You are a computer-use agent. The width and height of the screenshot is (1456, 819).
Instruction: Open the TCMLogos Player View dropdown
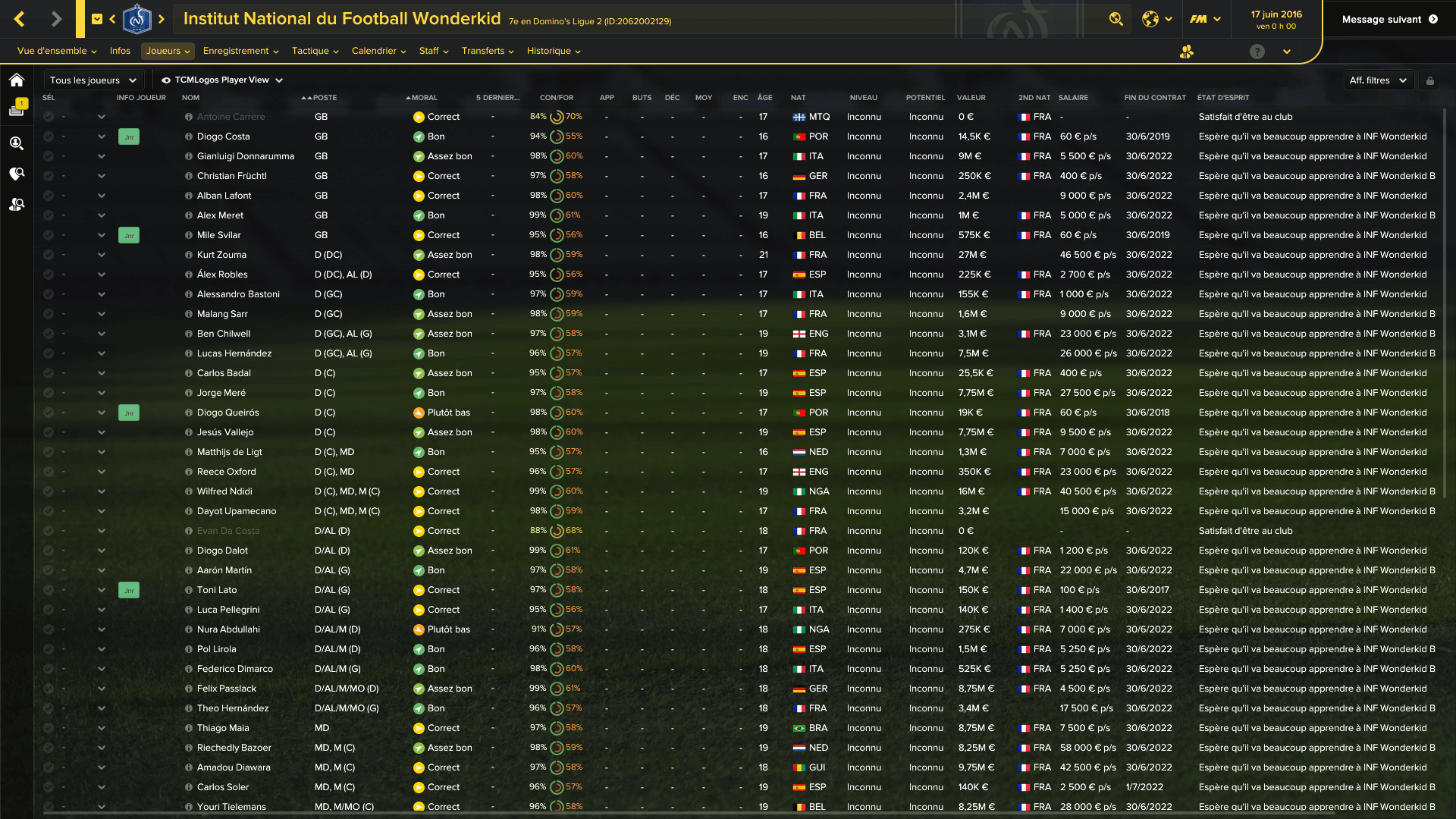222,80
